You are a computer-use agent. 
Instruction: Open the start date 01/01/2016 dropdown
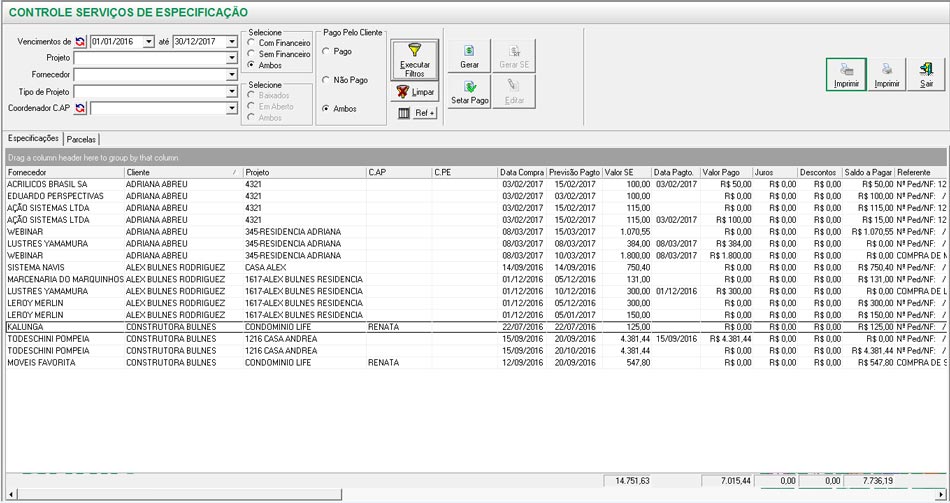click(148, 42)
